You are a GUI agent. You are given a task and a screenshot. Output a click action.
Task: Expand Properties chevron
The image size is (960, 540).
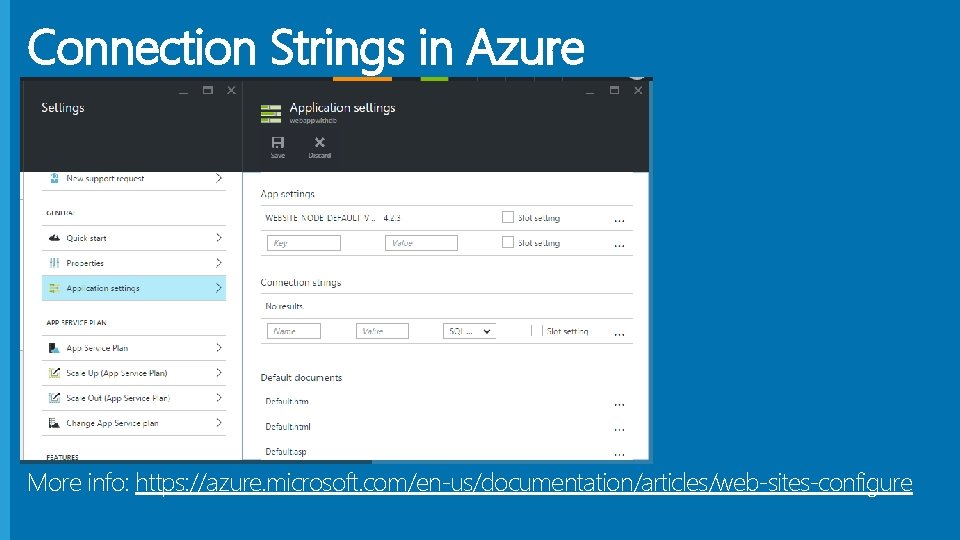coord(219,263)
